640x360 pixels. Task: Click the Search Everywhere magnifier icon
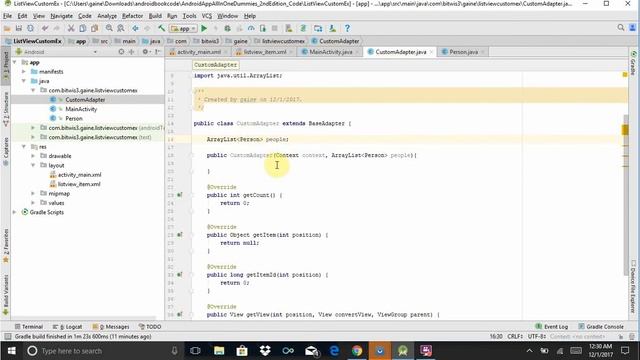pos(621,28)
